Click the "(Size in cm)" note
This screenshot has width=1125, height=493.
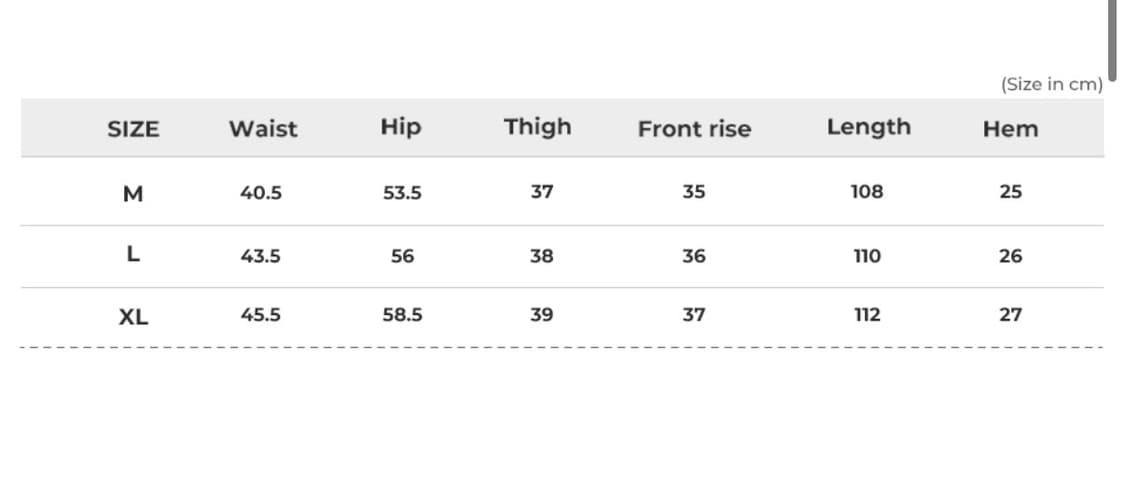click(1051, 84)
